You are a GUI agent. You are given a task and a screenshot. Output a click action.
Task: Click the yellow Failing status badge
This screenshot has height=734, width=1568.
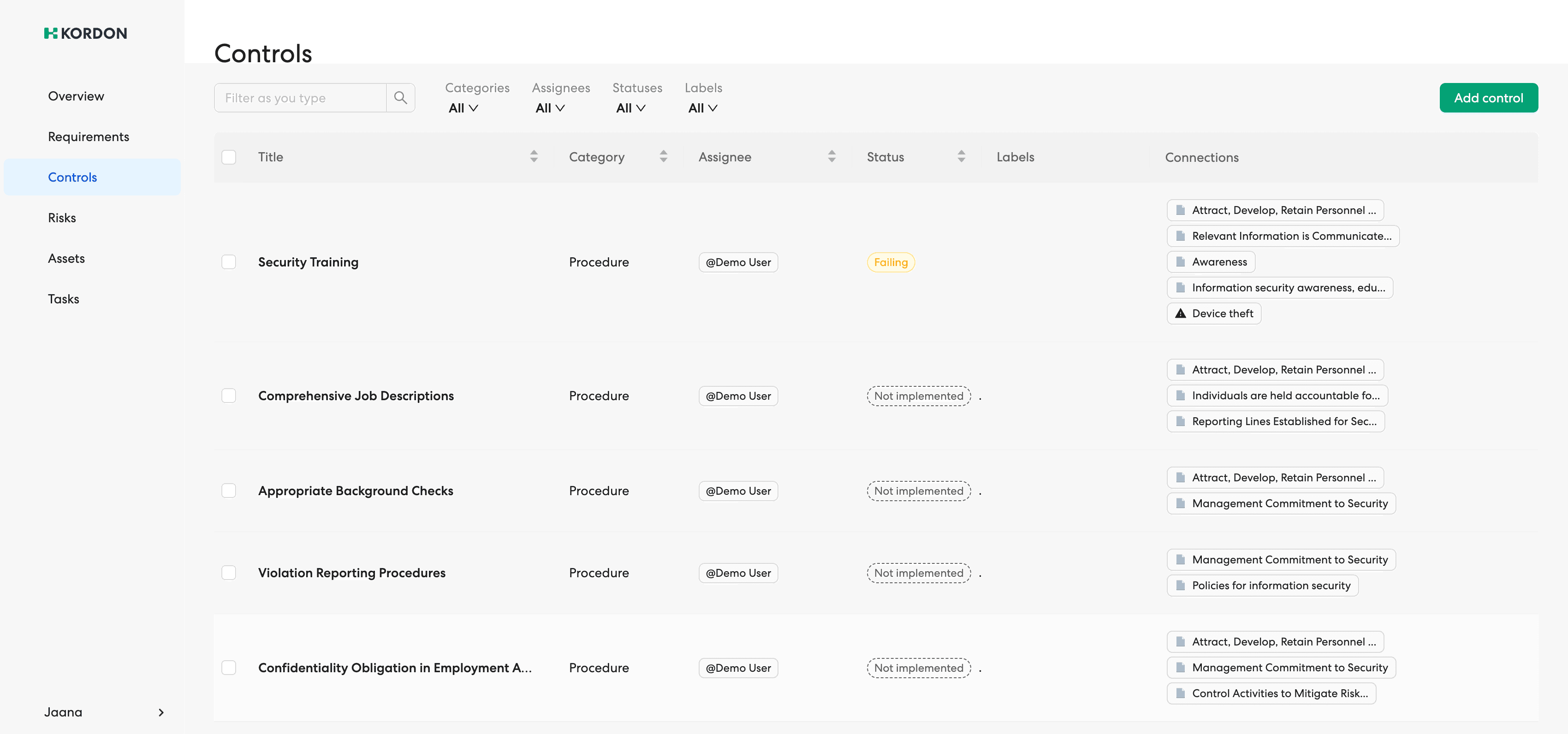(x=890, y=262)
